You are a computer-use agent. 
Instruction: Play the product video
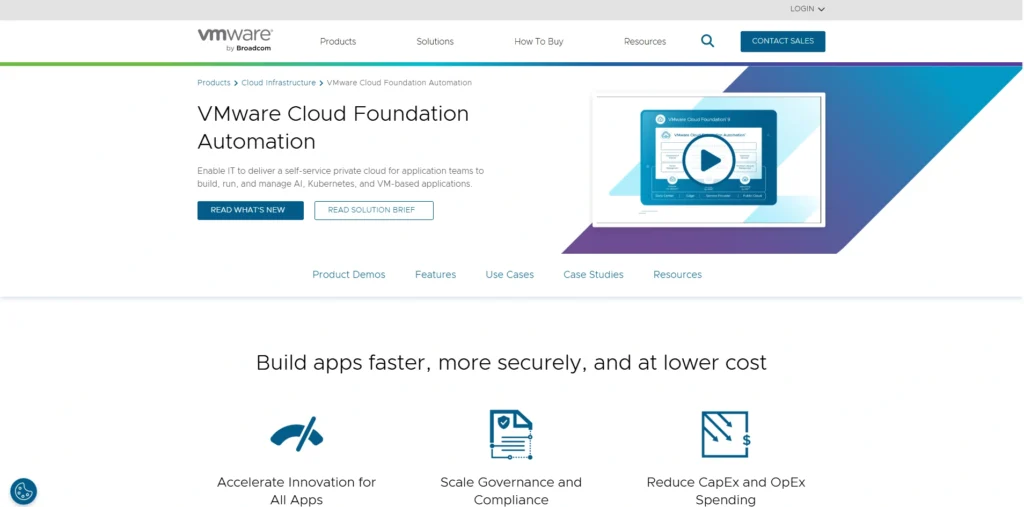[x=709, y=160]
